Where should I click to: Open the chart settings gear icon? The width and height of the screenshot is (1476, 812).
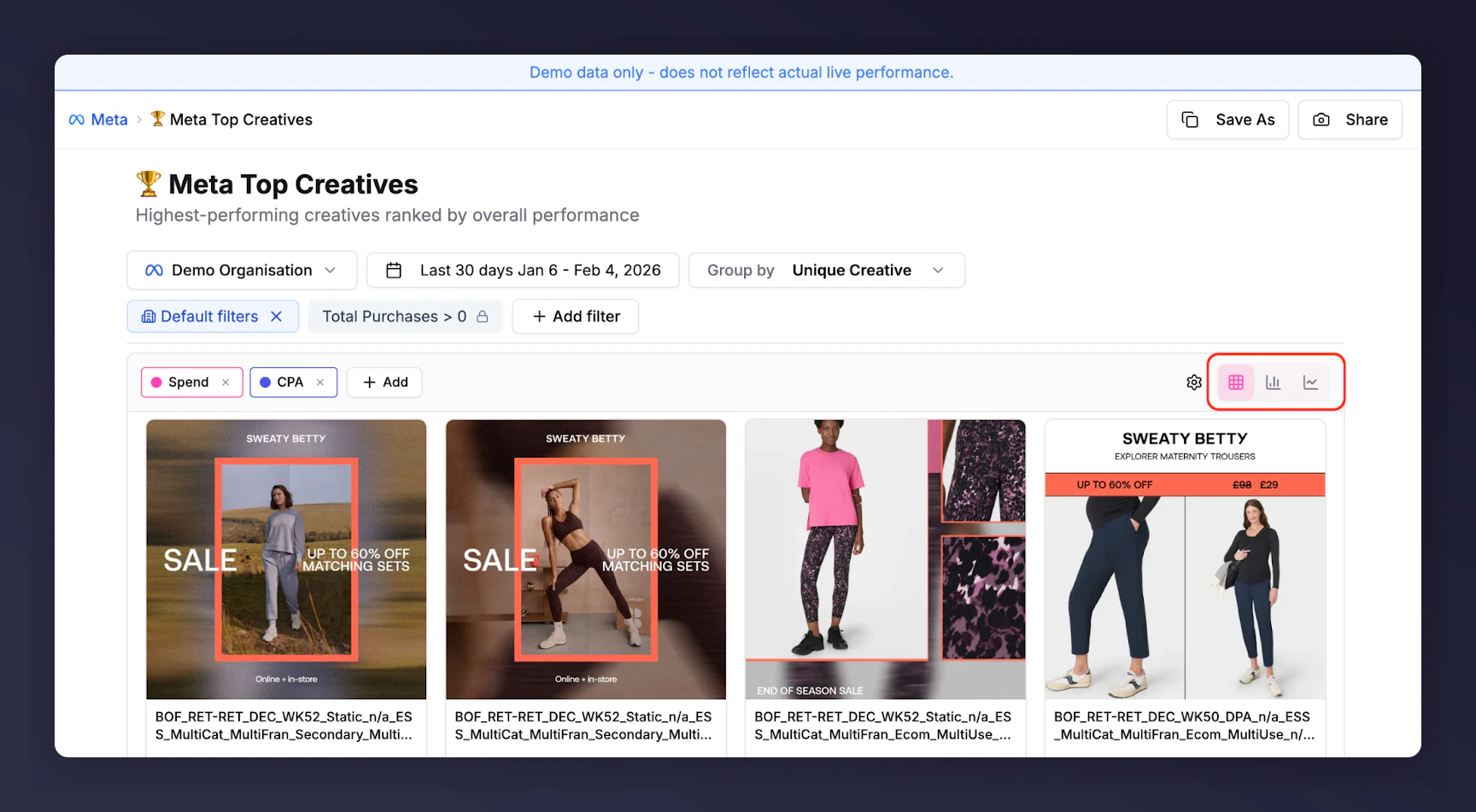(1194, 383)
